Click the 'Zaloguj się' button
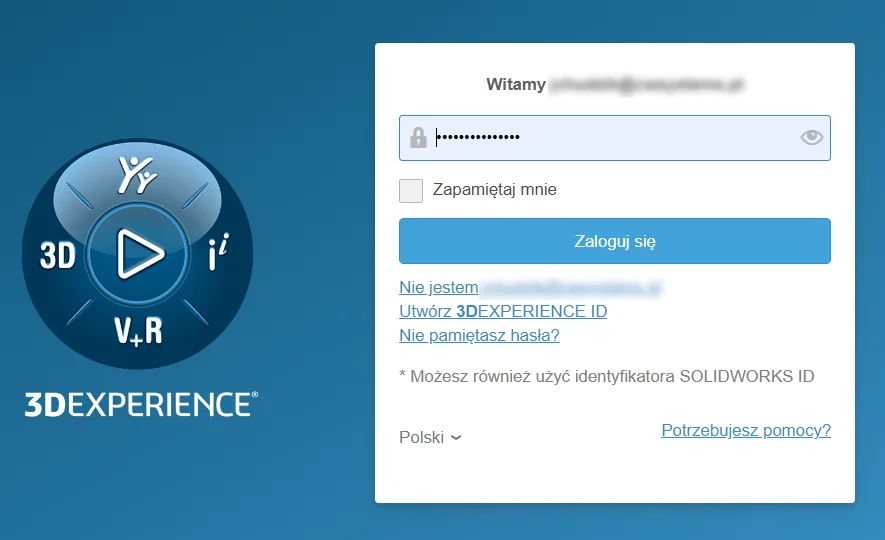The image size is (885, 540). click(615, 241)
